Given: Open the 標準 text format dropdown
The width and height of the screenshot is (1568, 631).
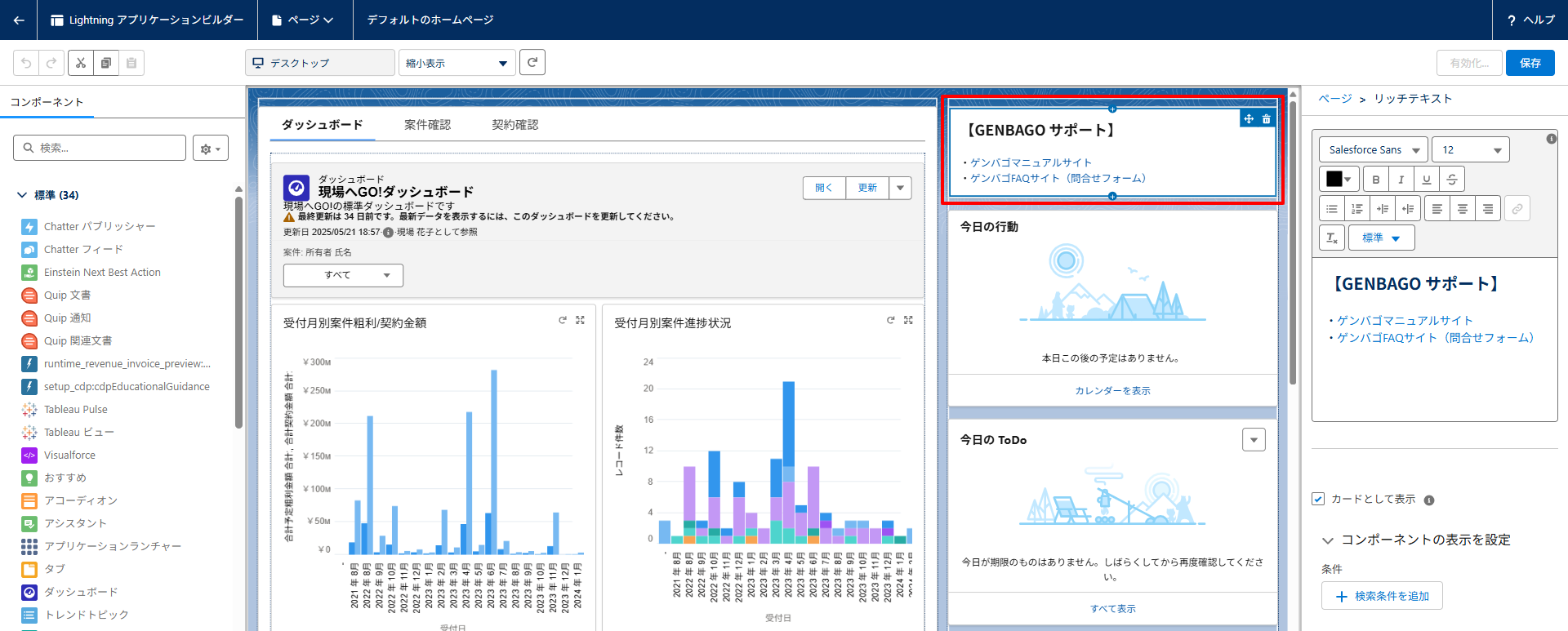Looking at the screenshot, I should (1382, 238).
